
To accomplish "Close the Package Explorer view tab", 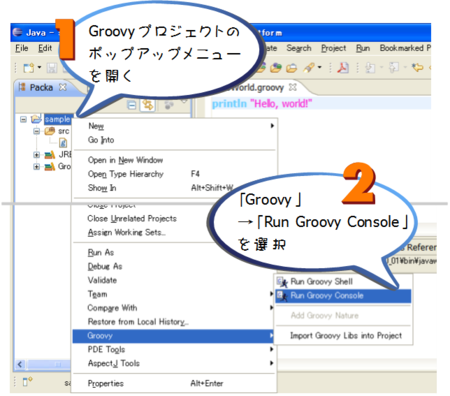I will tap(63, 87).
